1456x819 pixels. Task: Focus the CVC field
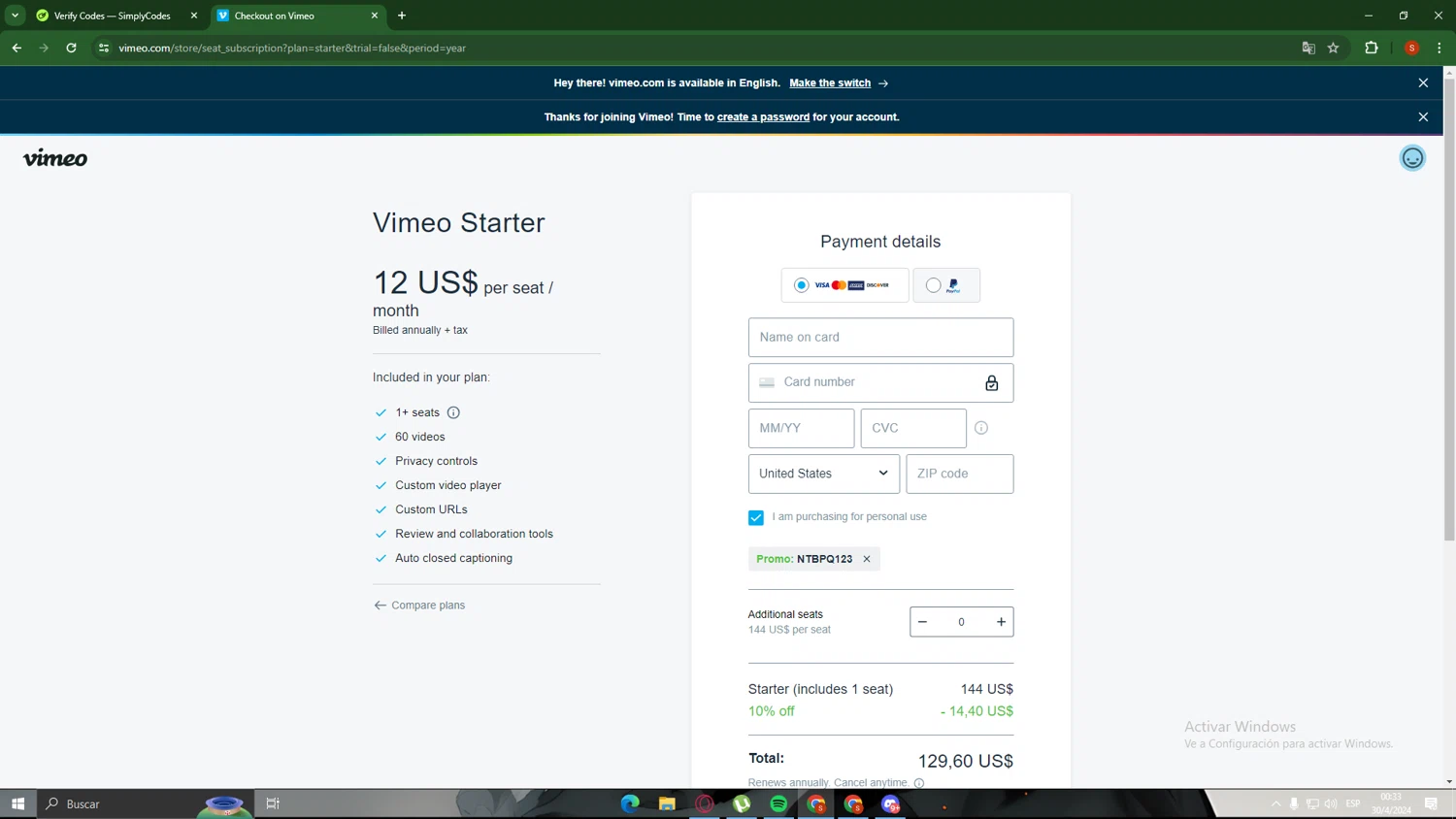tap(913, 428)
